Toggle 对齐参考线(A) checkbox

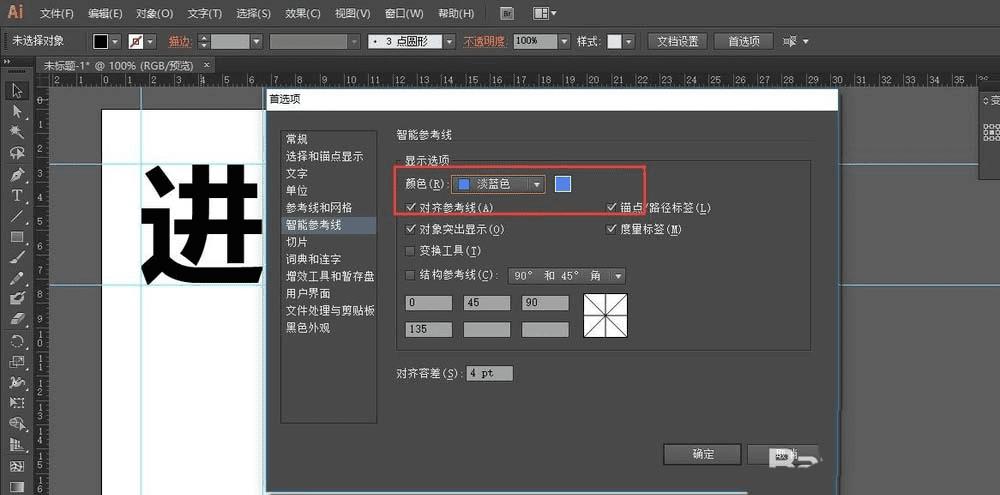410,207
